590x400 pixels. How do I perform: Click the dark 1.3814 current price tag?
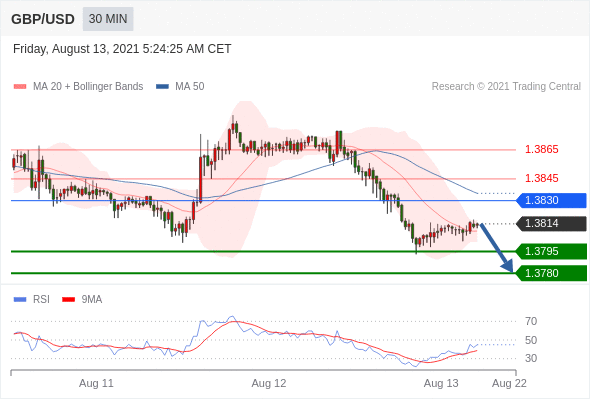click(551, 224)
